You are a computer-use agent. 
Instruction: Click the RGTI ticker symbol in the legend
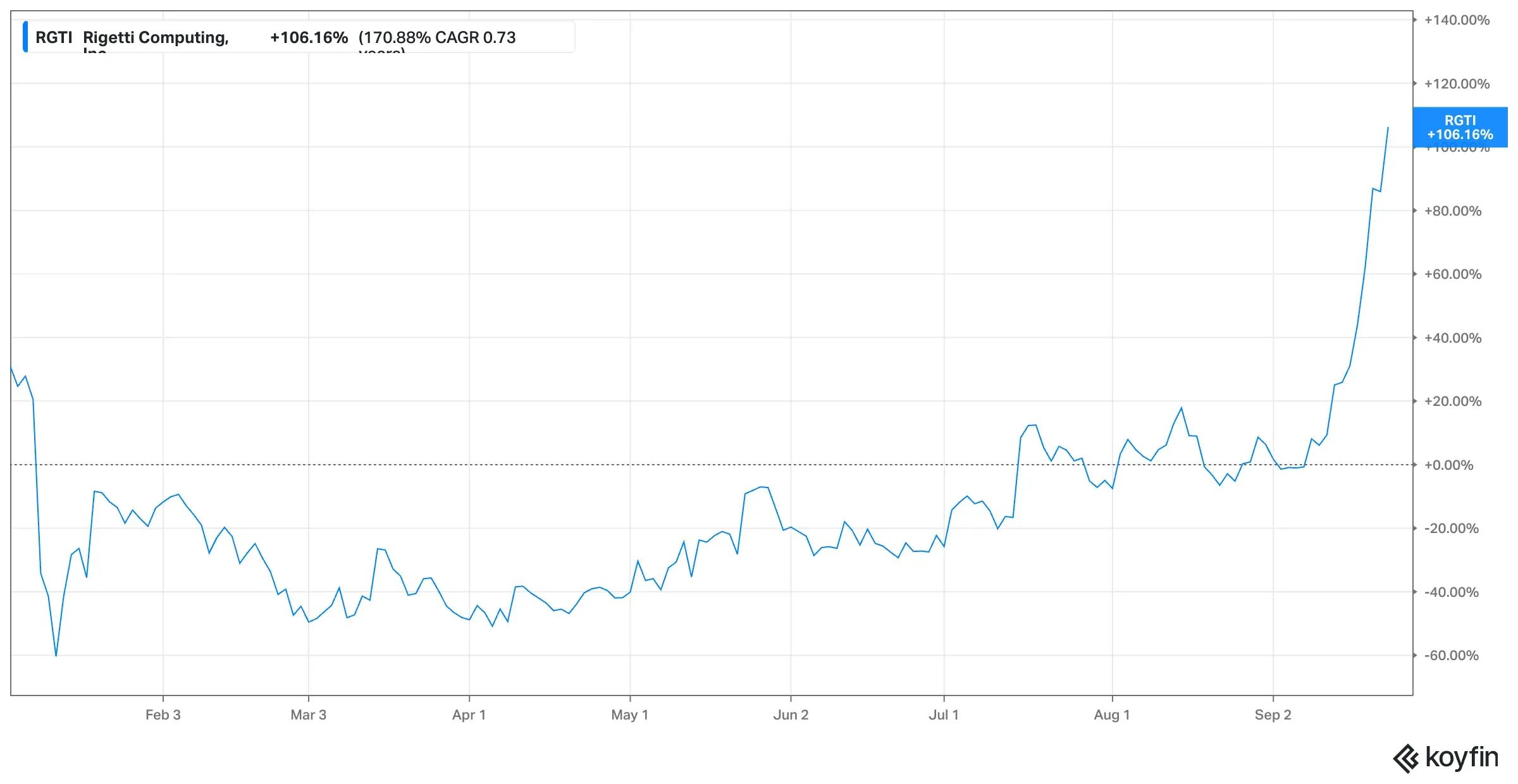[x=54, y=38]
